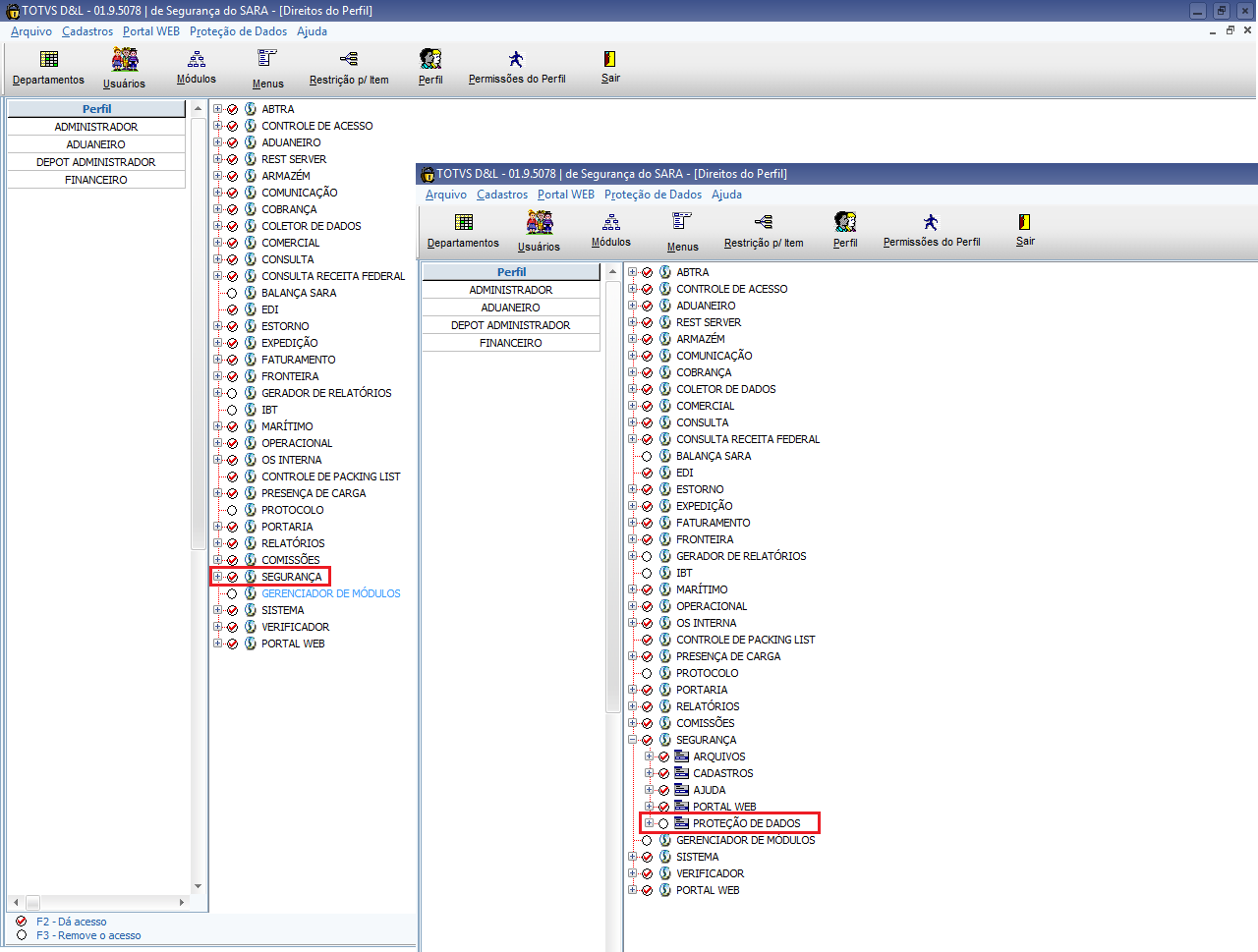Click the SISTEMA module icon in back window
The image size is (1258, 952).
(x=251, y=610)
